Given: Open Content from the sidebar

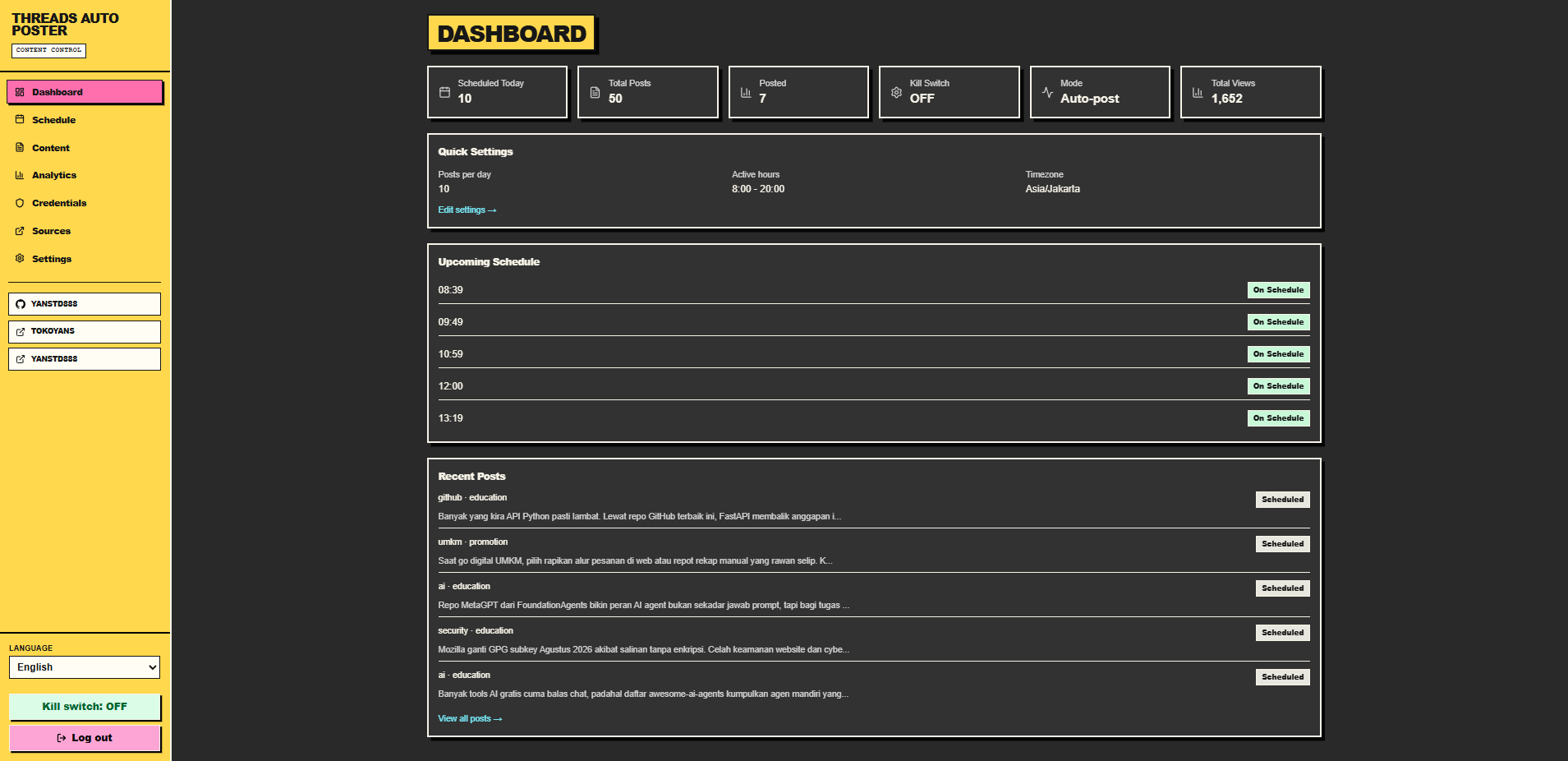Looking at the screenshot, I should (85, 148).
